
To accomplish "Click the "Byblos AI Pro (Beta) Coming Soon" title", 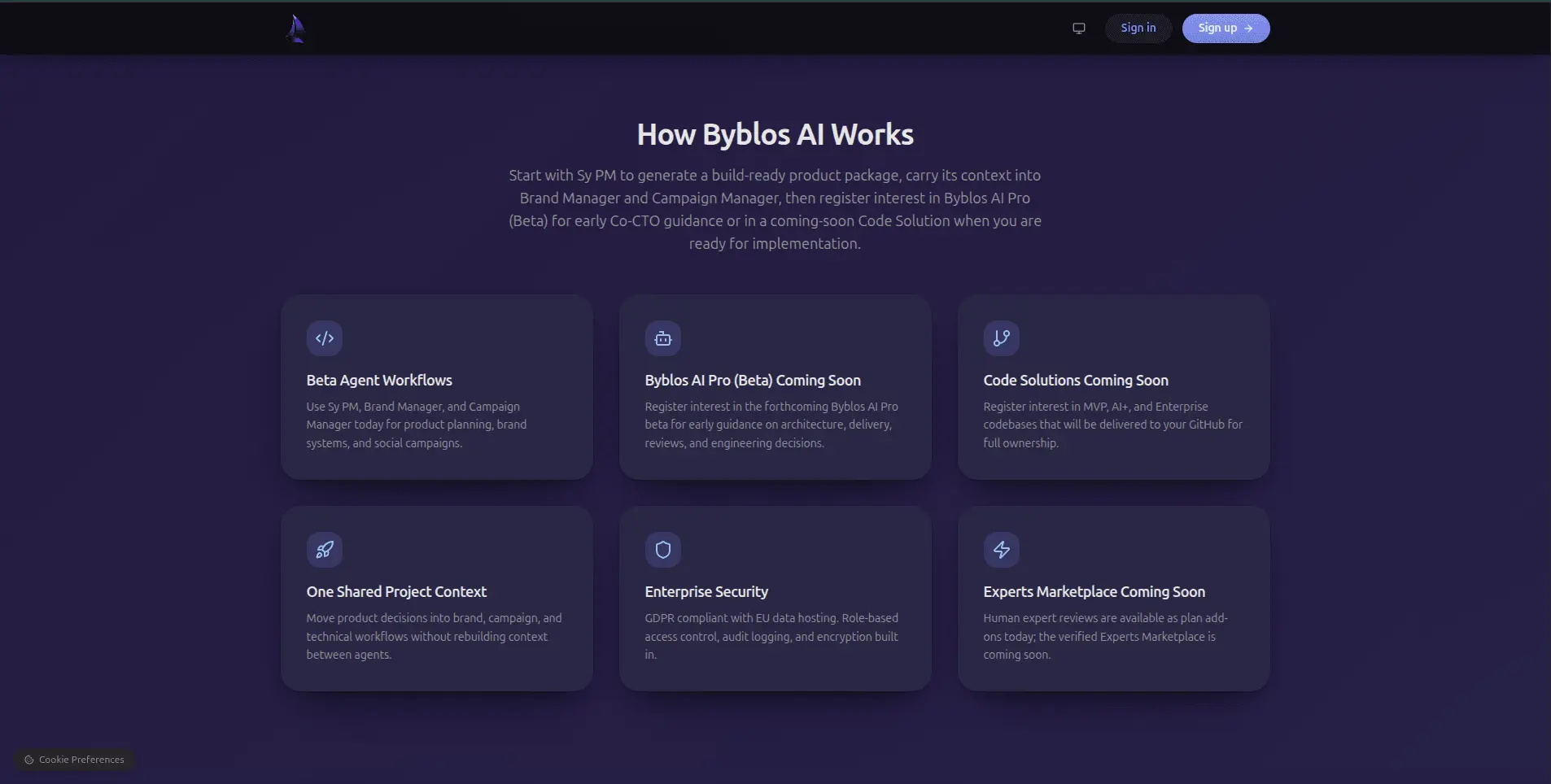I will 753,381.
